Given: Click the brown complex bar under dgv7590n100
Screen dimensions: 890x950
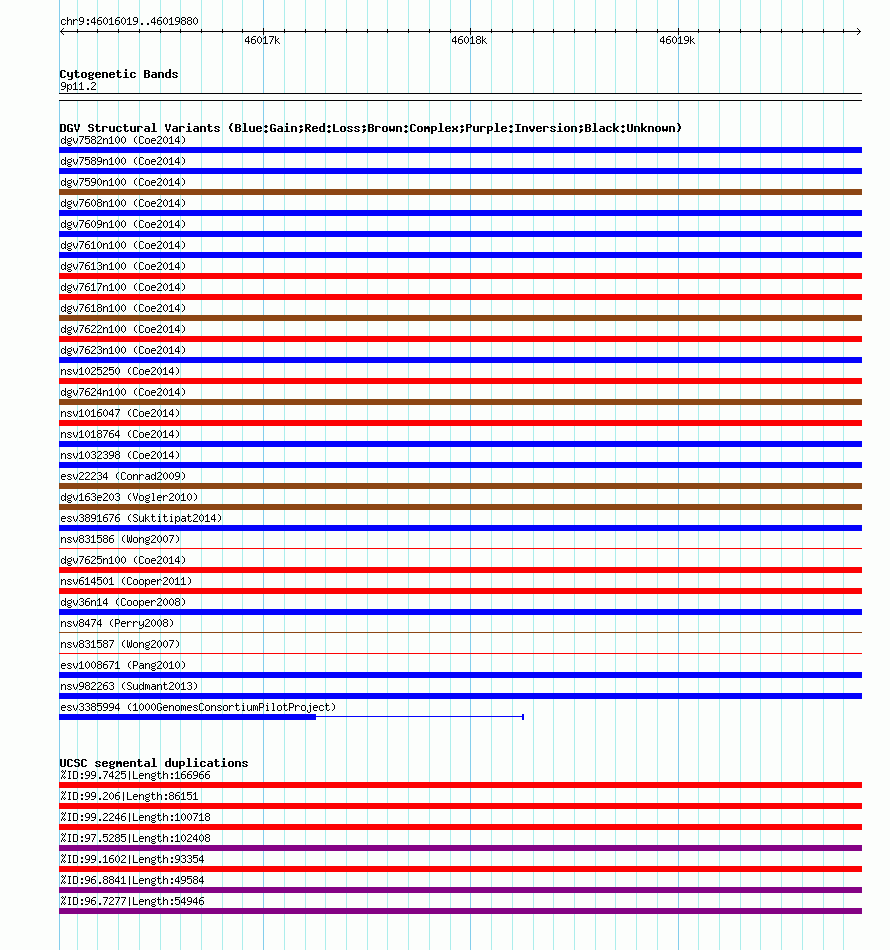Looking at the screenshot, I should coord(460,192).
